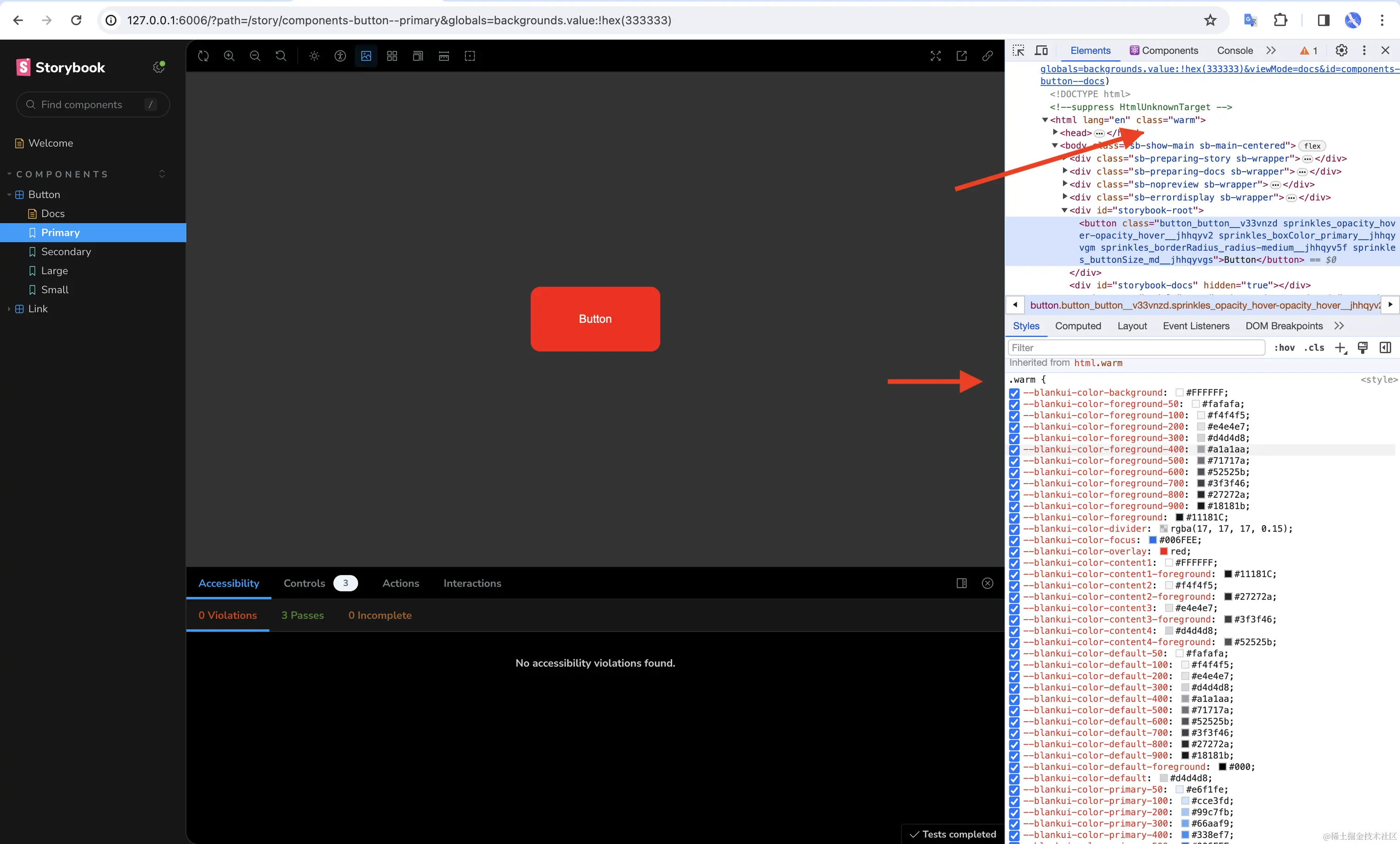View the 3 Passes accessibility results
This screenshot has width=1400, height=844.
(x=302, y=615)
